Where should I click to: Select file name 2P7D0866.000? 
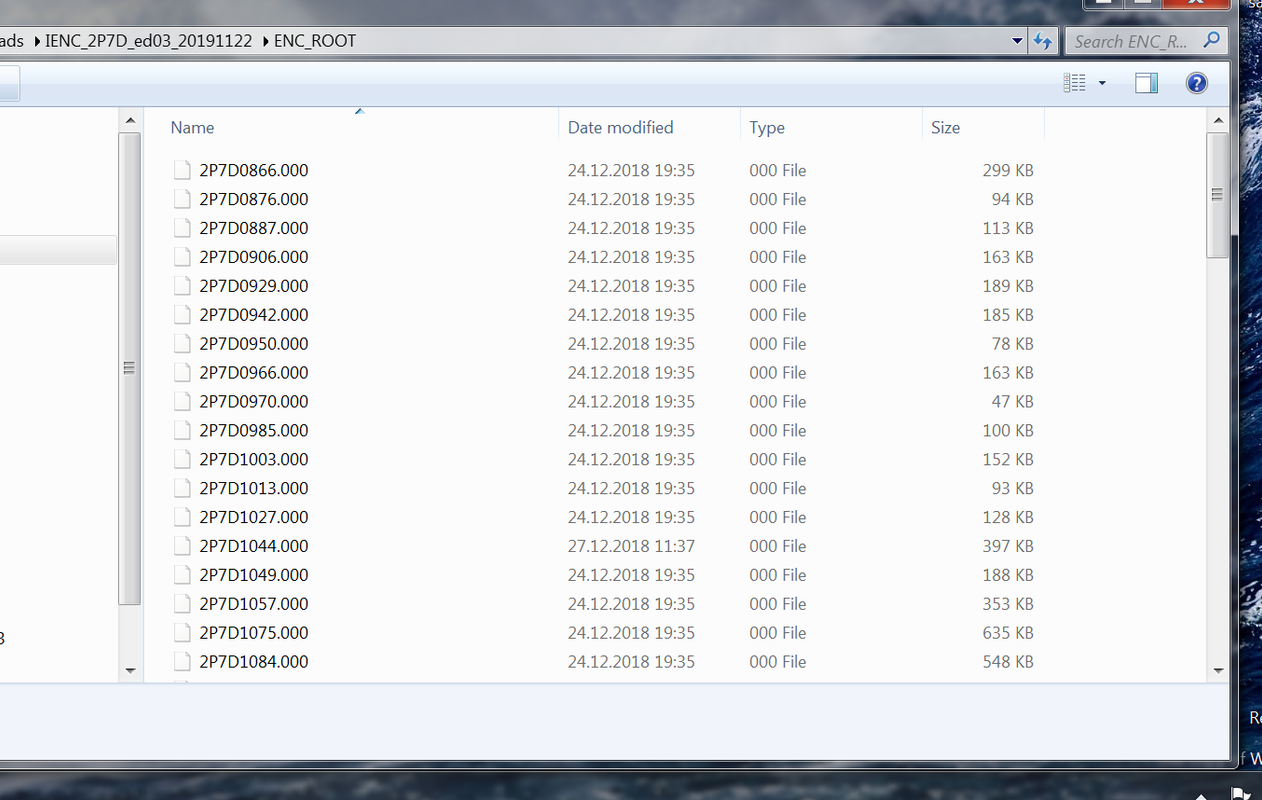(254, 170)
